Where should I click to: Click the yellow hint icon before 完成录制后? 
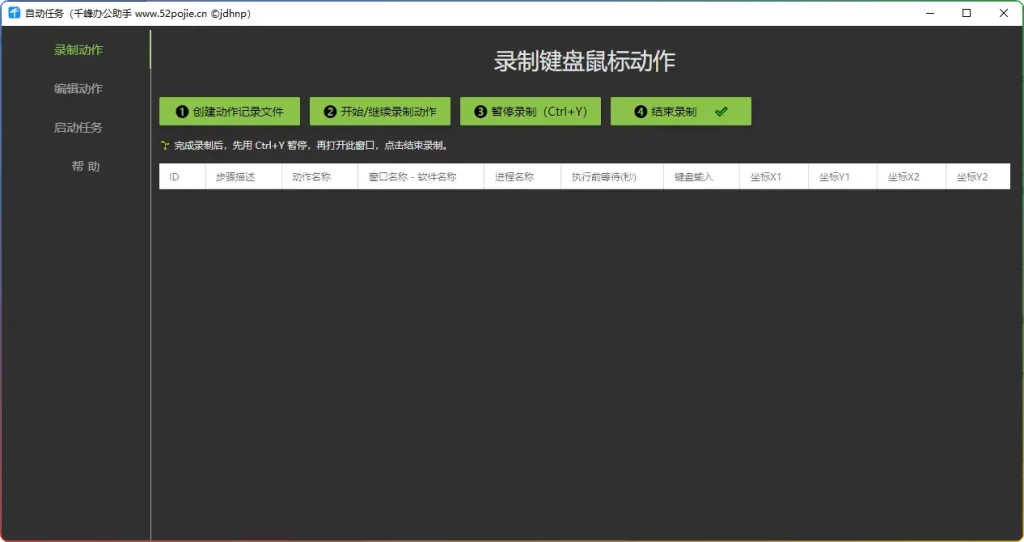click(164, 145)
